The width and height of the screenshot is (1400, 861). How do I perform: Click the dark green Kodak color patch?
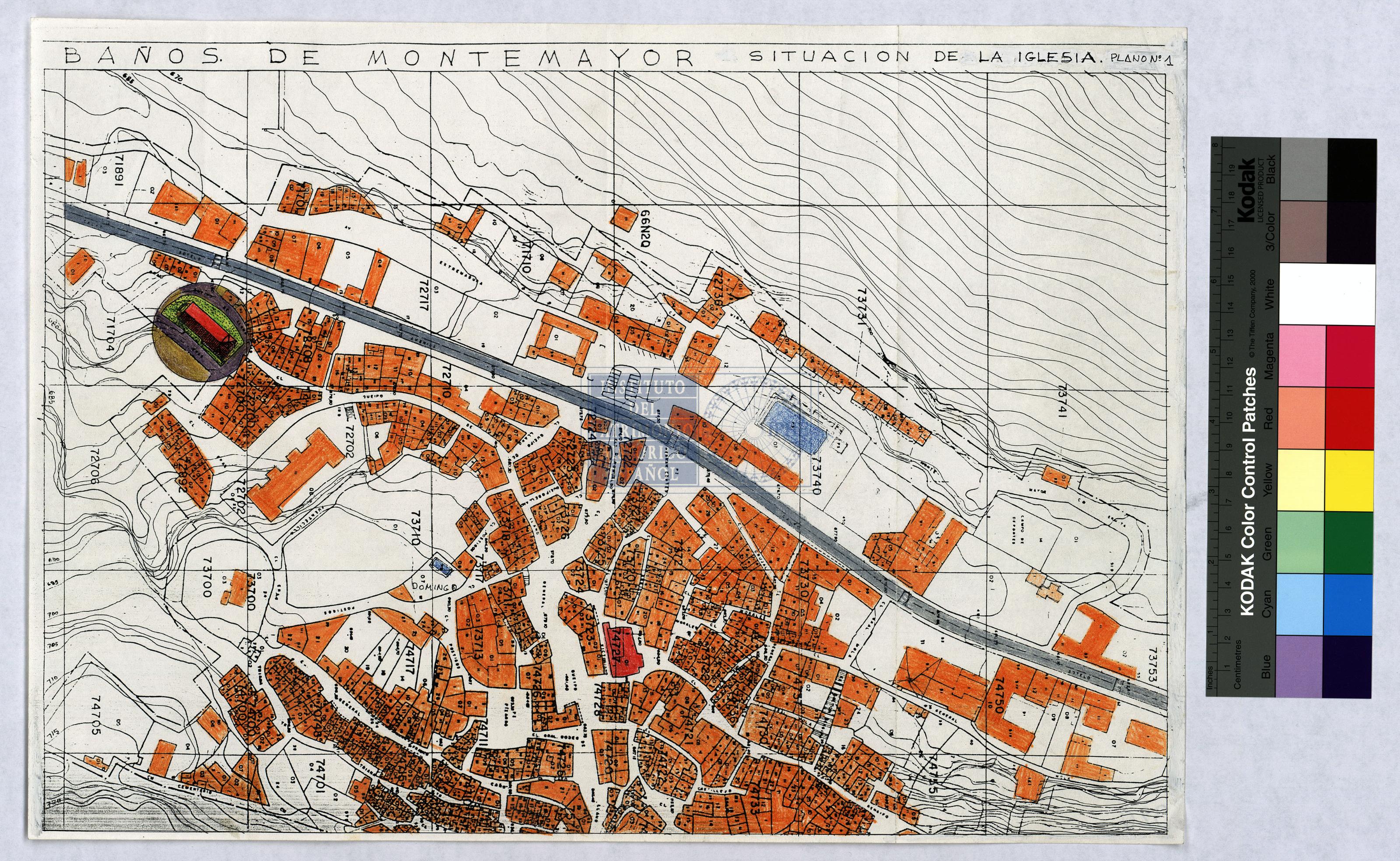pos(1349,542)
